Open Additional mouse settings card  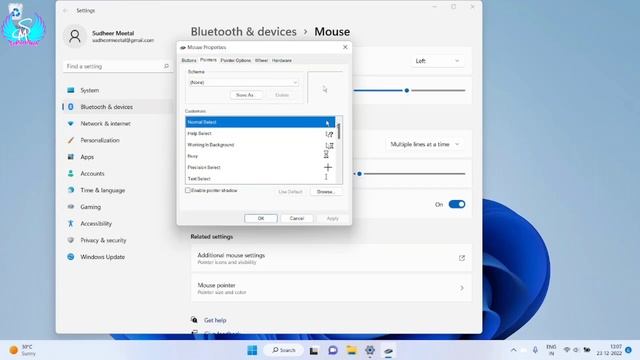pos(331,258)
